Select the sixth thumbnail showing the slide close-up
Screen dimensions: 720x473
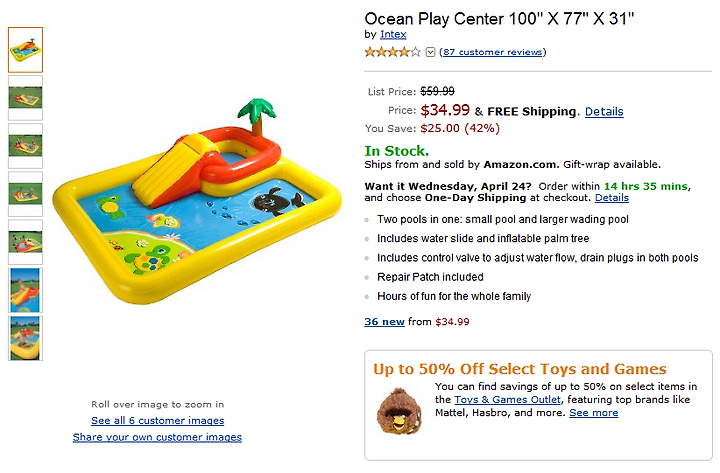point(25,290)
